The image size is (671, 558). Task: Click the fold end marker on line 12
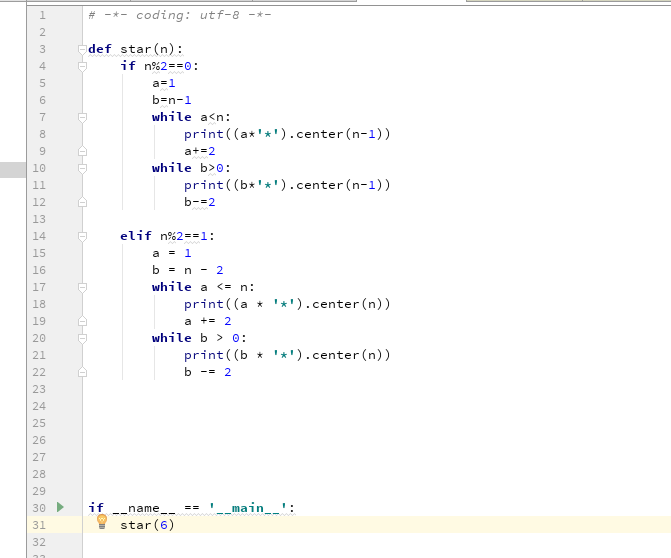(83, 202)
